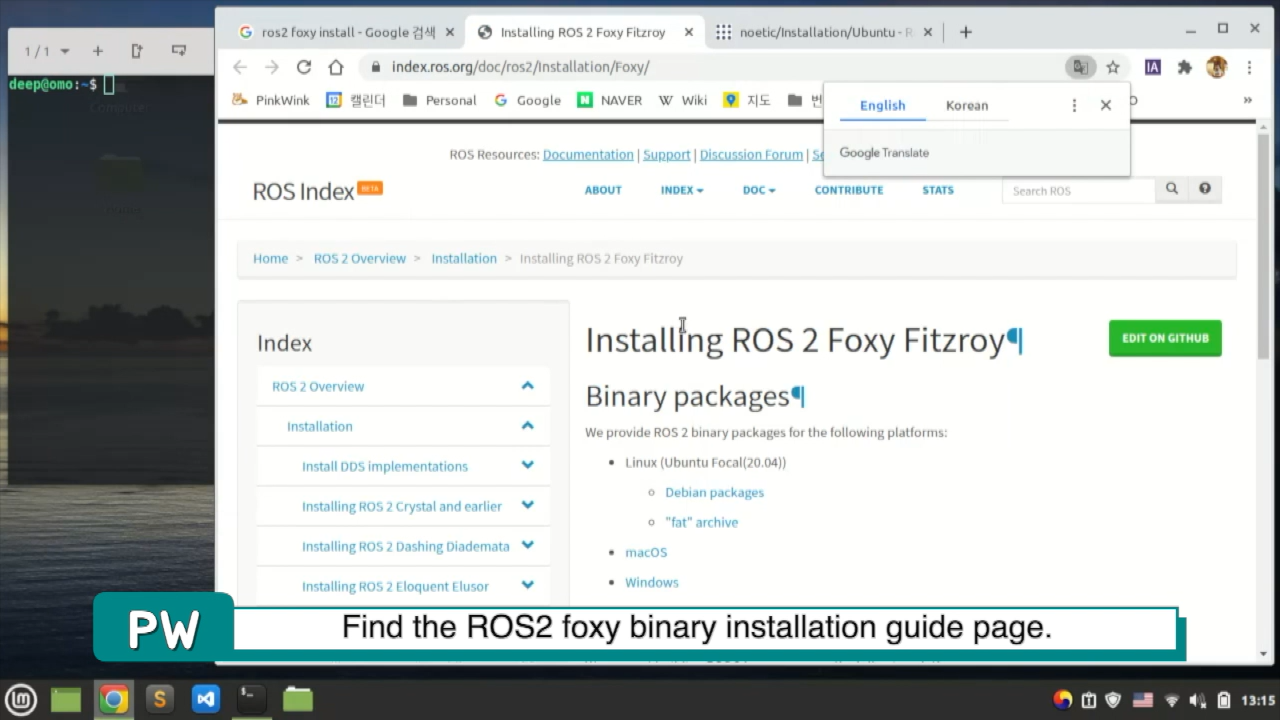Open the Chrome three-dot menu
Screen dimensions: 1280x720
[x=1249, y=67]
